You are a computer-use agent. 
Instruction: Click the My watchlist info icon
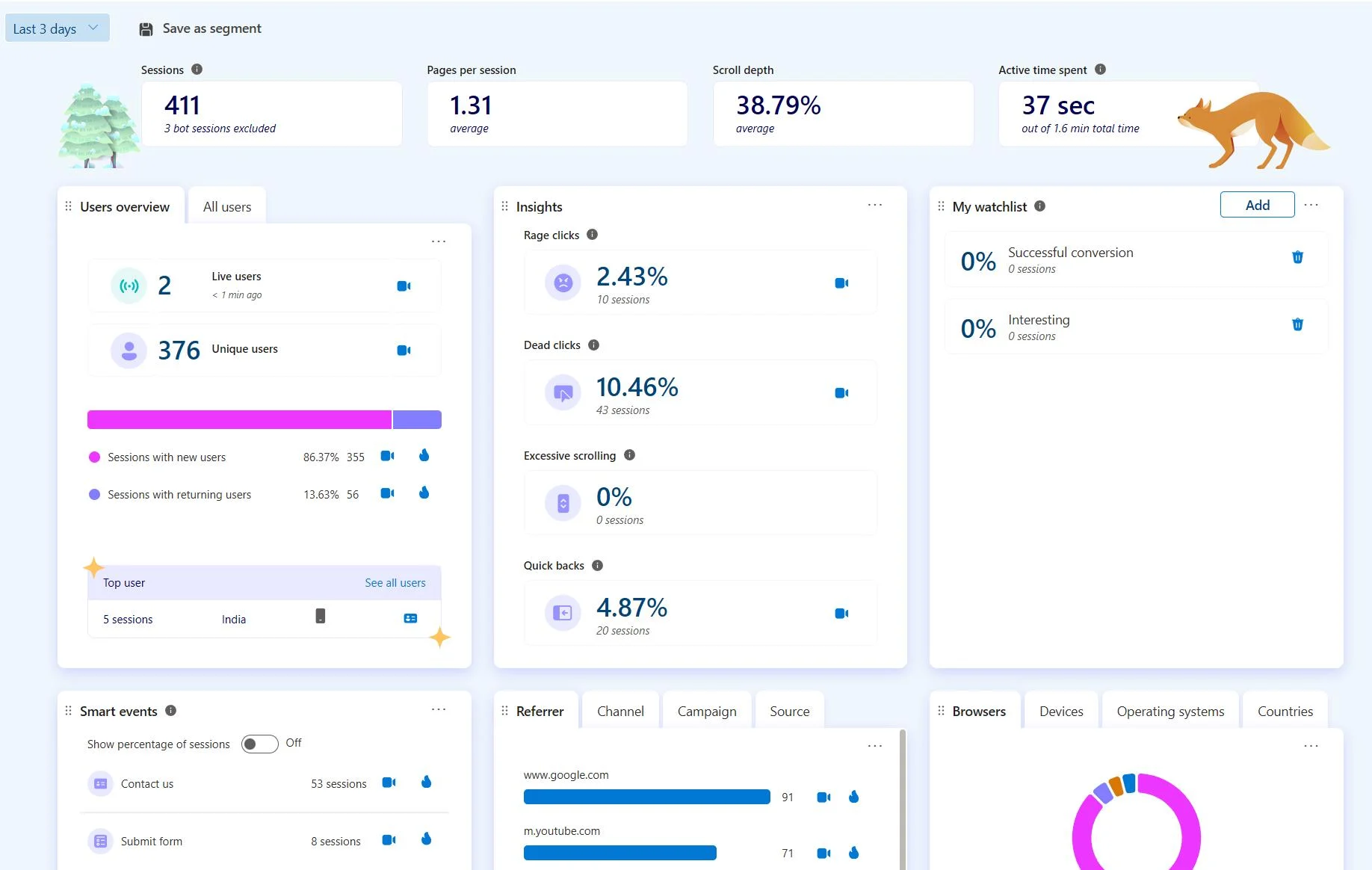tap(1039, 206)
